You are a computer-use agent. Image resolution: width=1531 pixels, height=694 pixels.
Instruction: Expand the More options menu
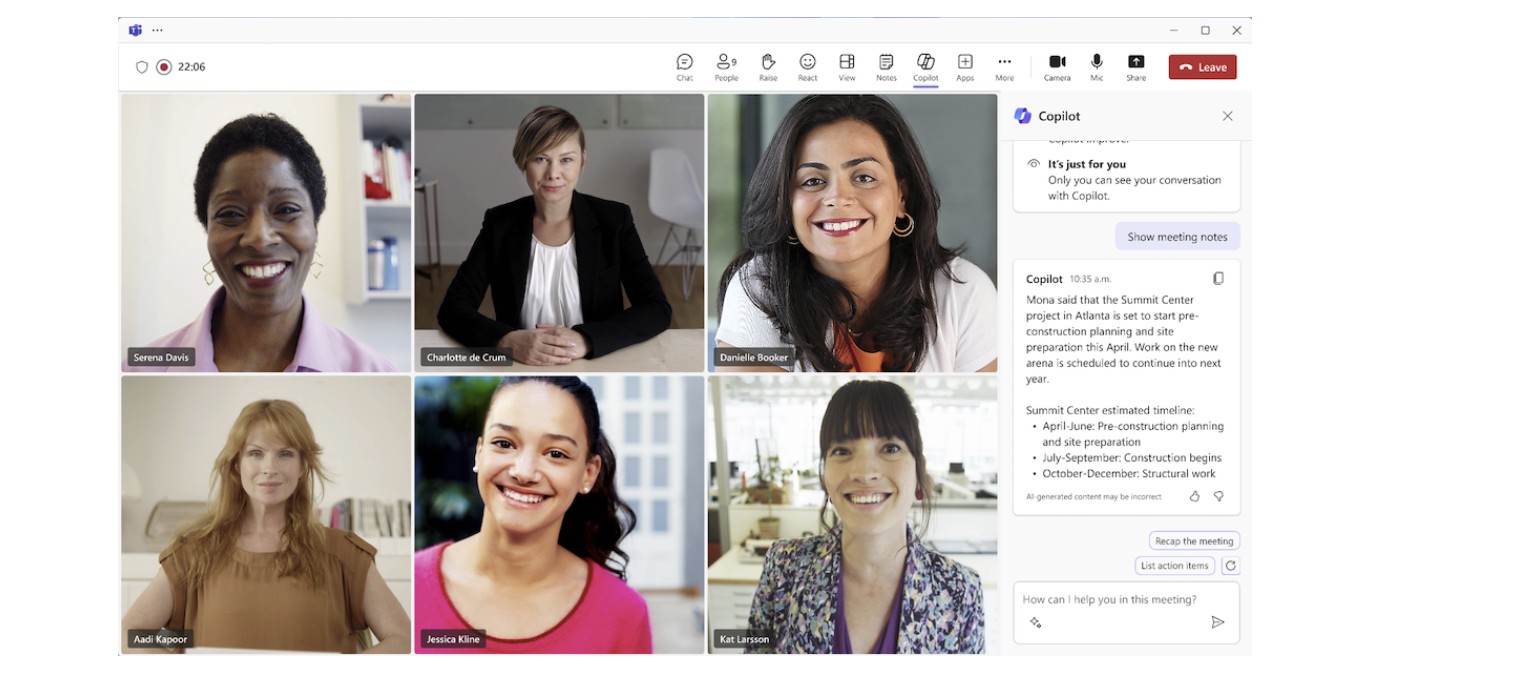[1004, 66]
